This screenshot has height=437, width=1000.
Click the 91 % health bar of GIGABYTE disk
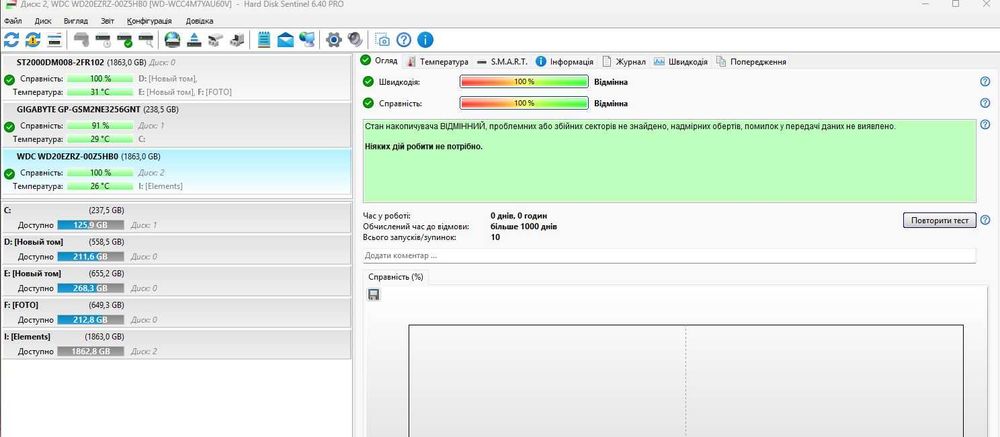click(99, 126)
